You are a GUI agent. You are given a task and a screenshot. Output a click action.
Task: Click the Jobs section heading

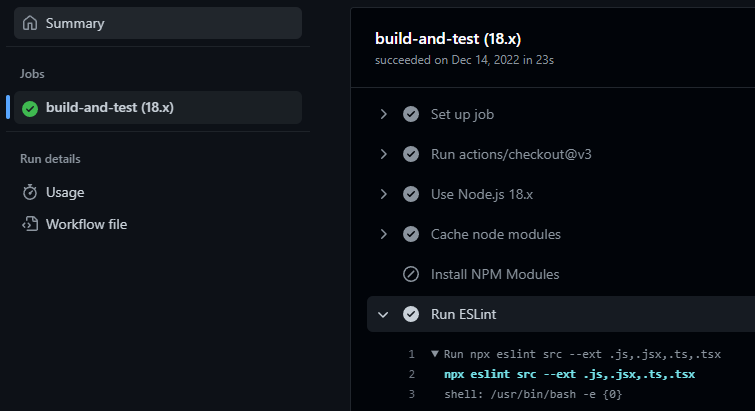pos(32,74)
